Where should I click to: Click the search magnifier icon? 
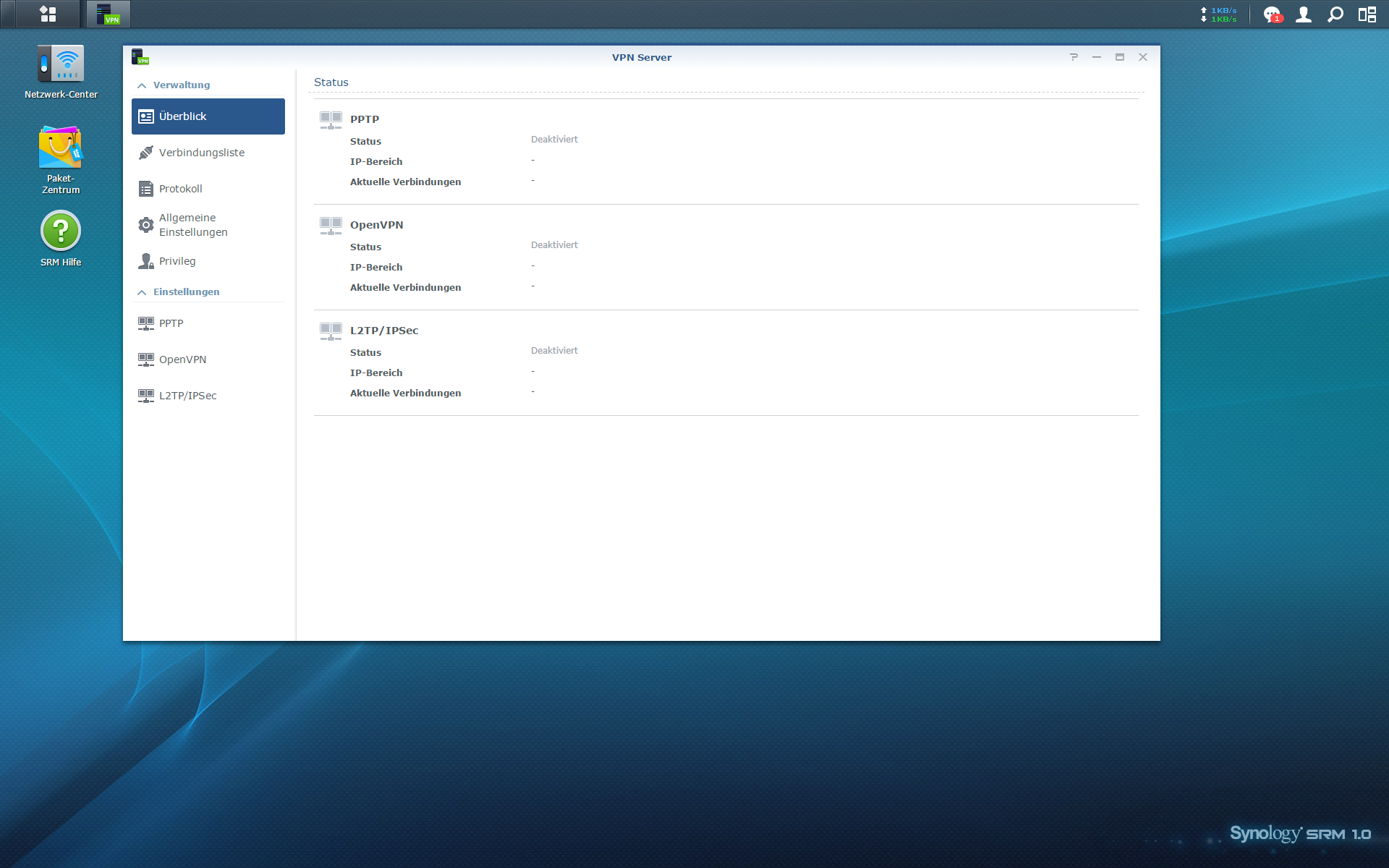(x=1335, y=14)
